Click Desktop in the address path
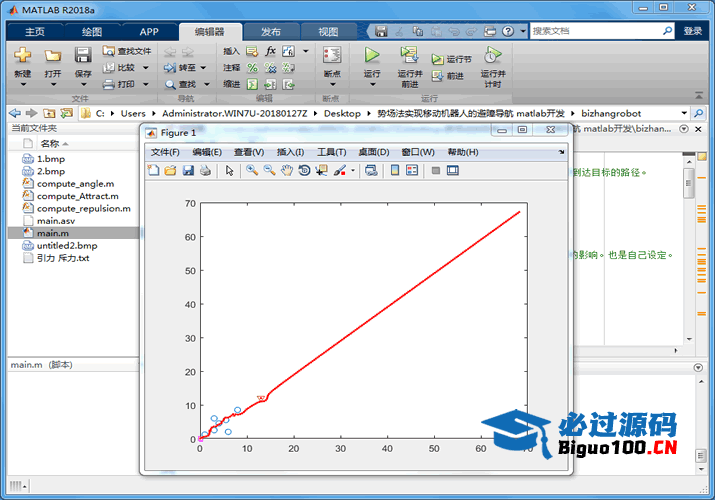The height and width of the screenshot is (500, 715). (x=342, y=113)
